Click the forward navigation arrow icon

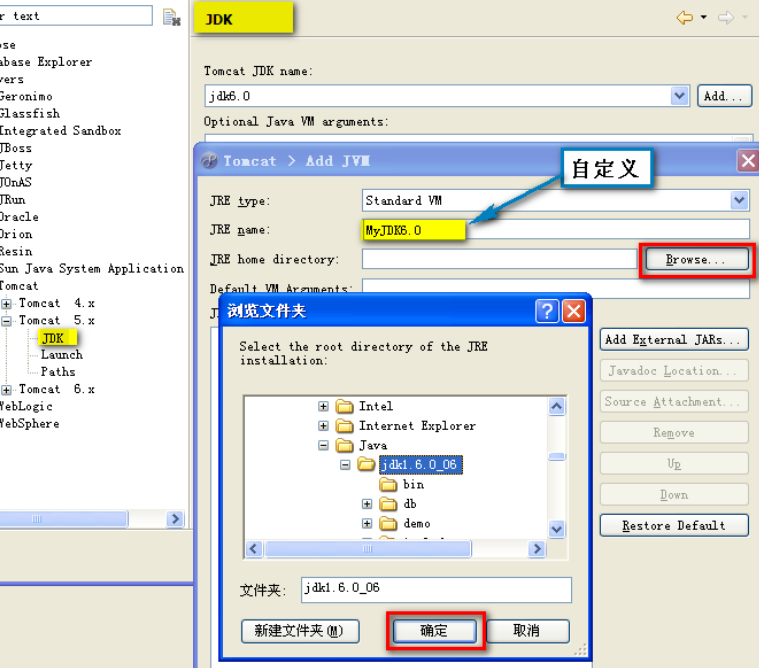726,18
